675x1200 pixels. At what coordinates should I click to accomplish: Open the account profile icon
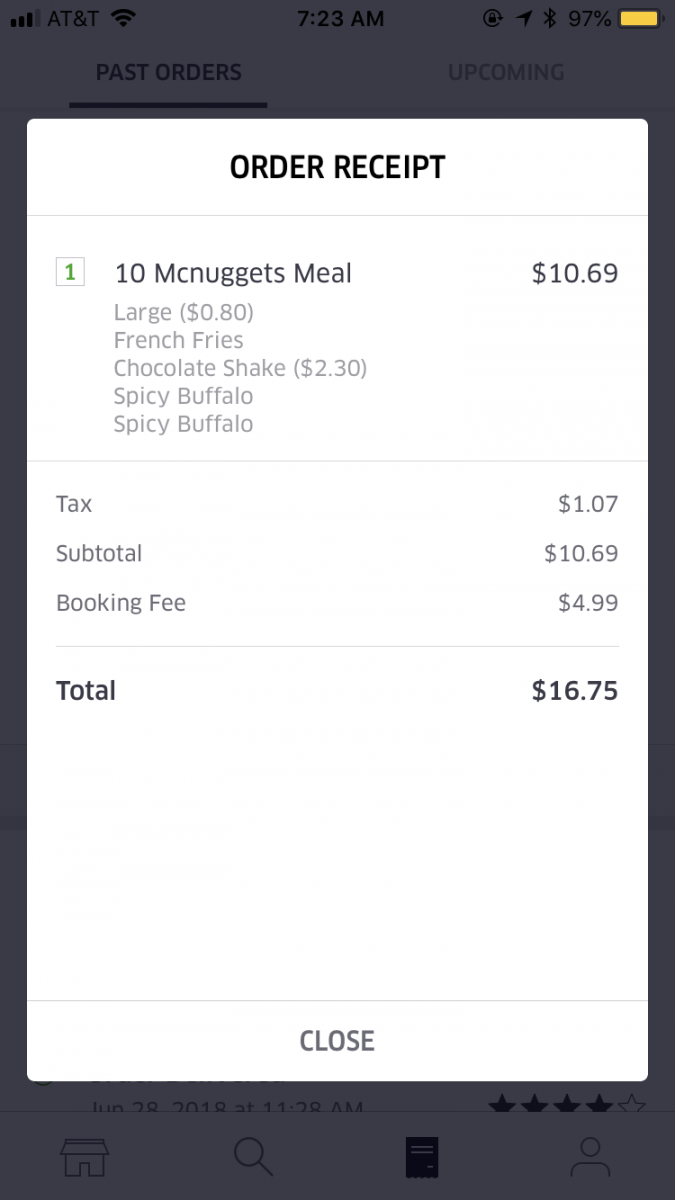coord(590,1157)
